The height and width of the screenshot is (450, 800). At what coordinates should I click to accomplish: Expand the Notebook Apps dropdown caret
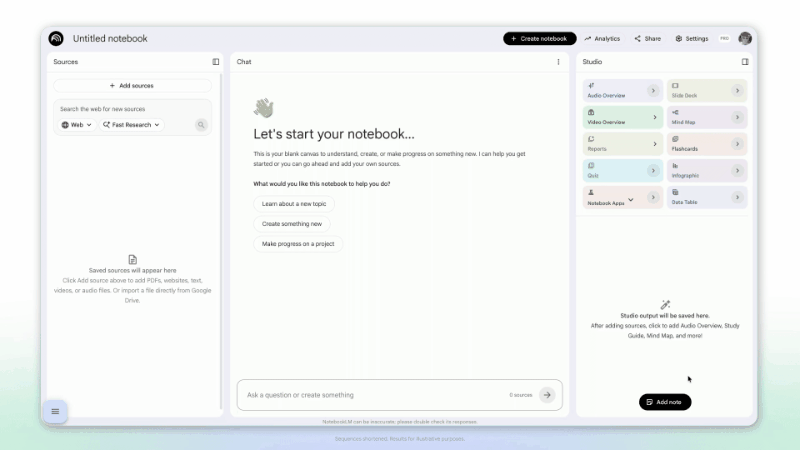[x=631, y=200]
